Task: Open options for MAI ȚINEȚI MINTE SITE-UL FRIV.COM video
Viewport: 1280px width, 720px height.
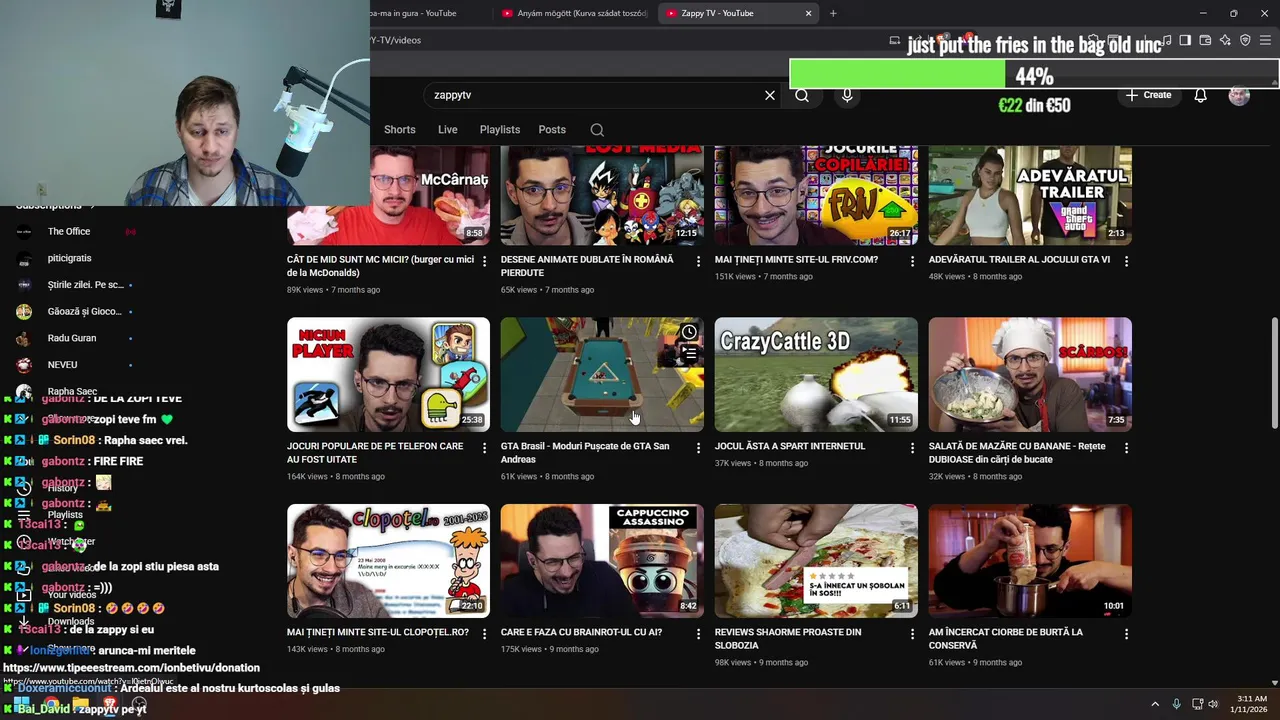Action: coord(912,261)
